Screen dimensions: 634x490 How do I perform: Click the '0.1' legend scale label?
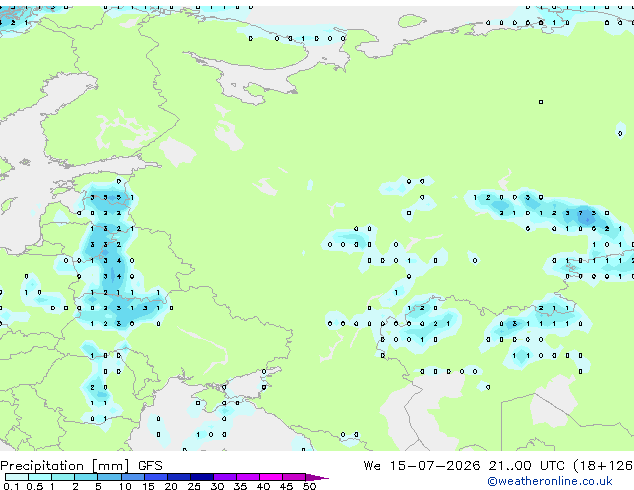[x=11, y=486]
